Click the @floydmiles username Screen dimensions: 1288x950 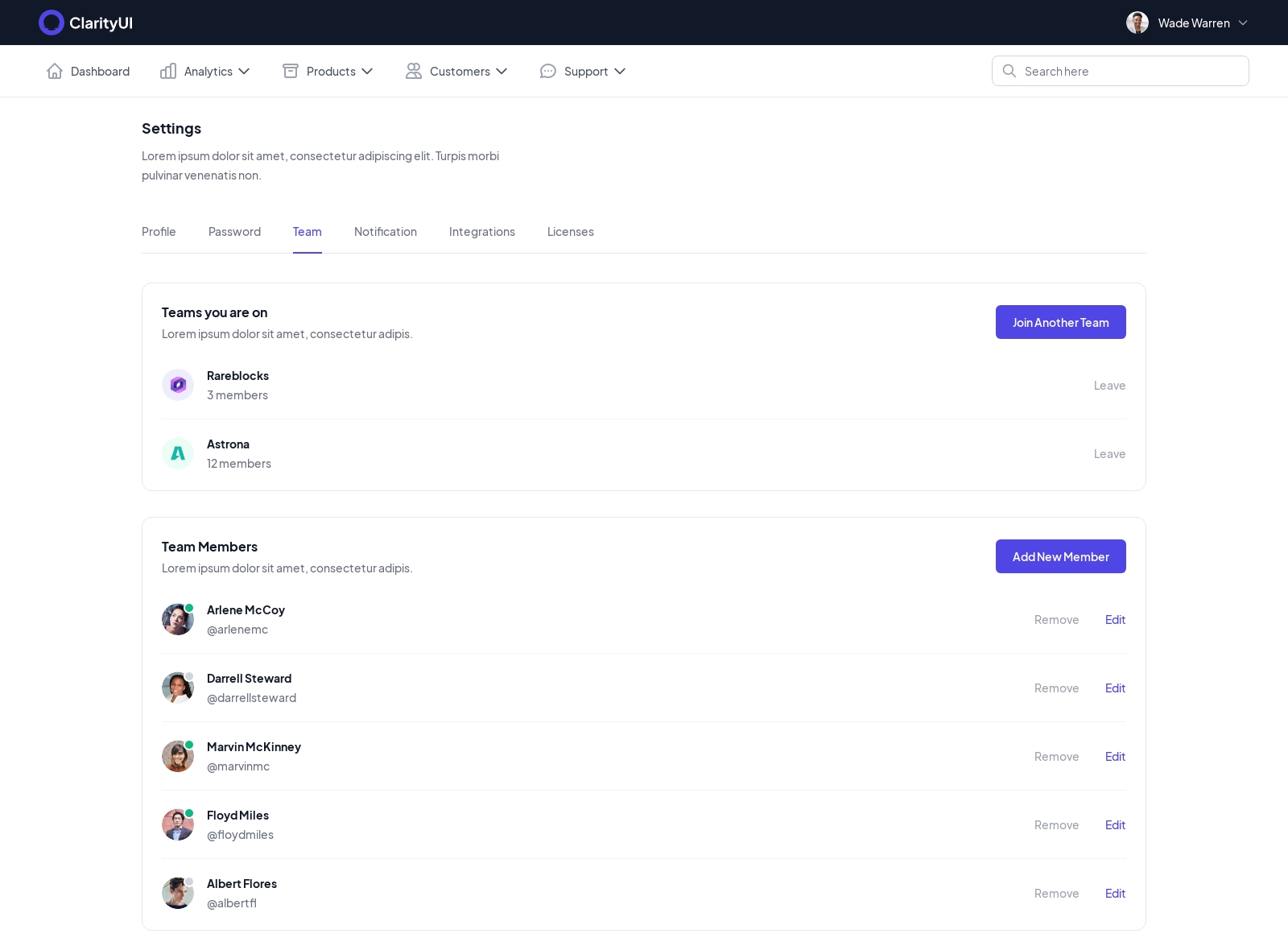pyautogui.click(x=240, y=835)
